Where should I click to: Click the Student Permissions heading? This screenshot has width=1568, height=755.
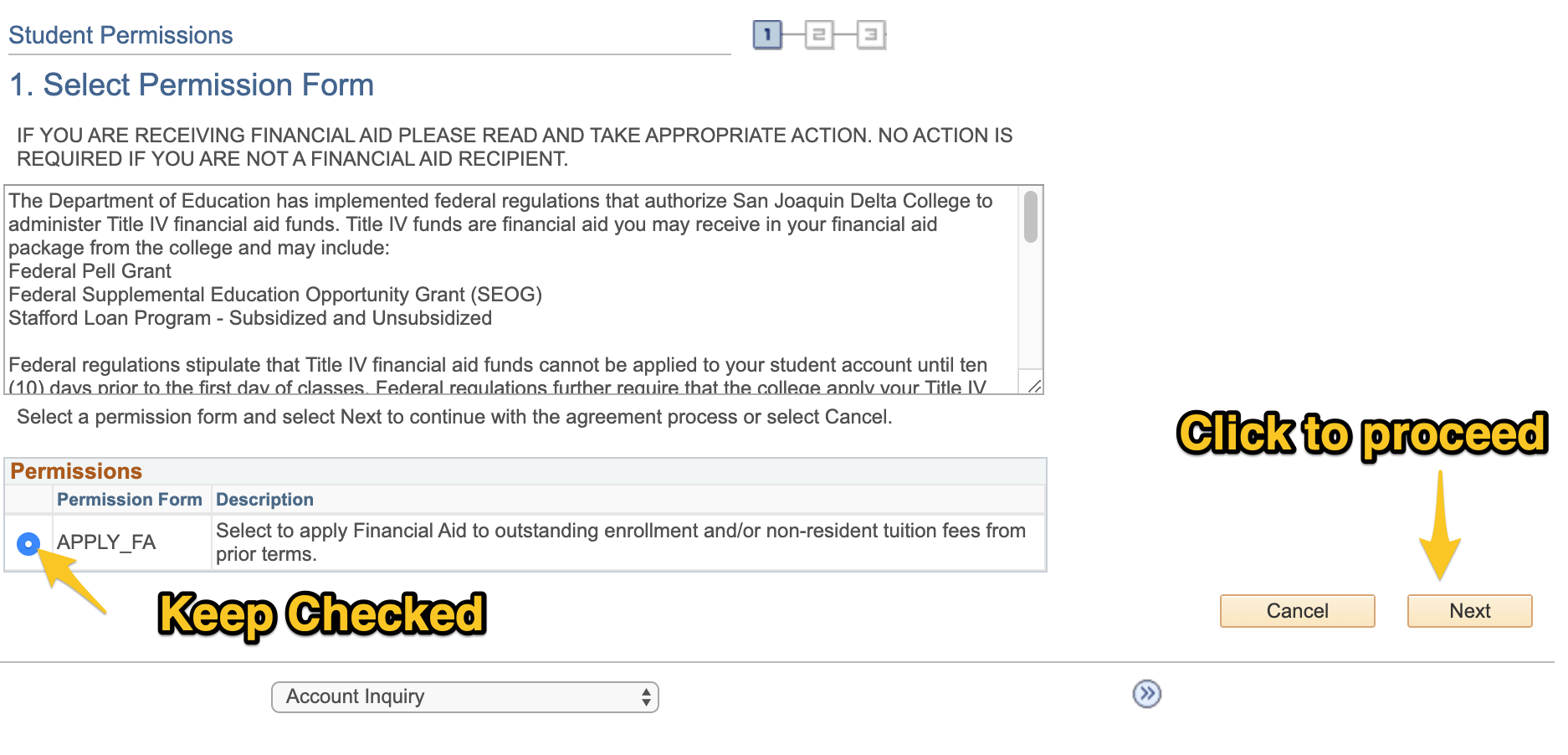[120, 35]
